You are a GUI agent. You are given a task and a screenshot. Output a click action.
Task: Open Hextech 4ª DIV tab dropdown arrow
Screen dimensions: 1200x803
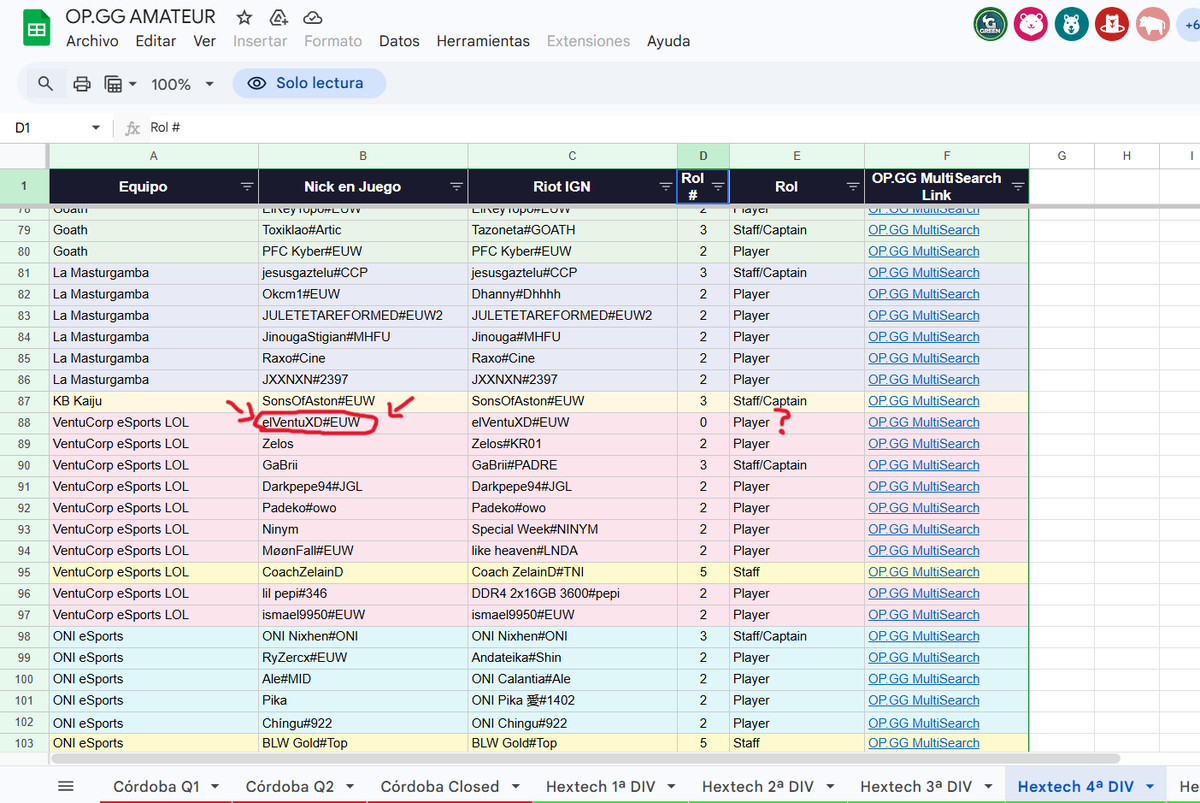[1150, 786]
